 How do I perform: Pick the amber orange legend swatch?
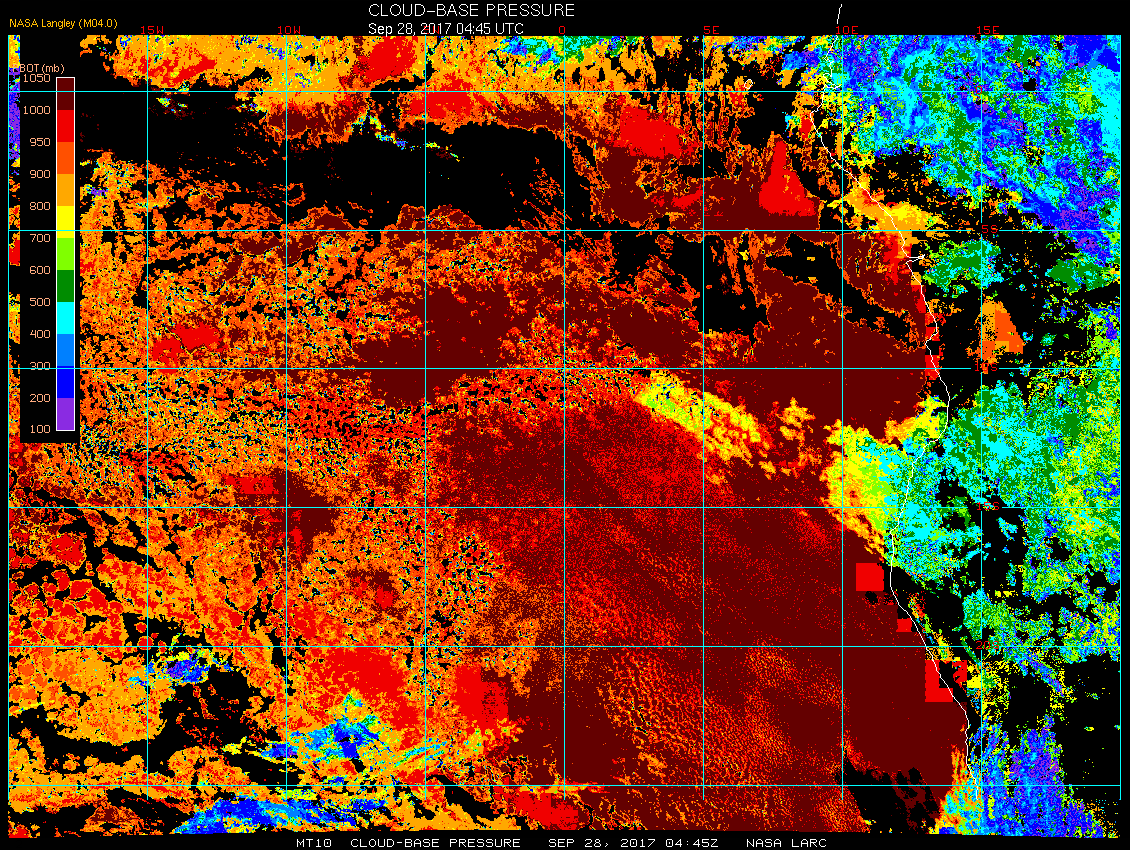click(x=66, y=190)
